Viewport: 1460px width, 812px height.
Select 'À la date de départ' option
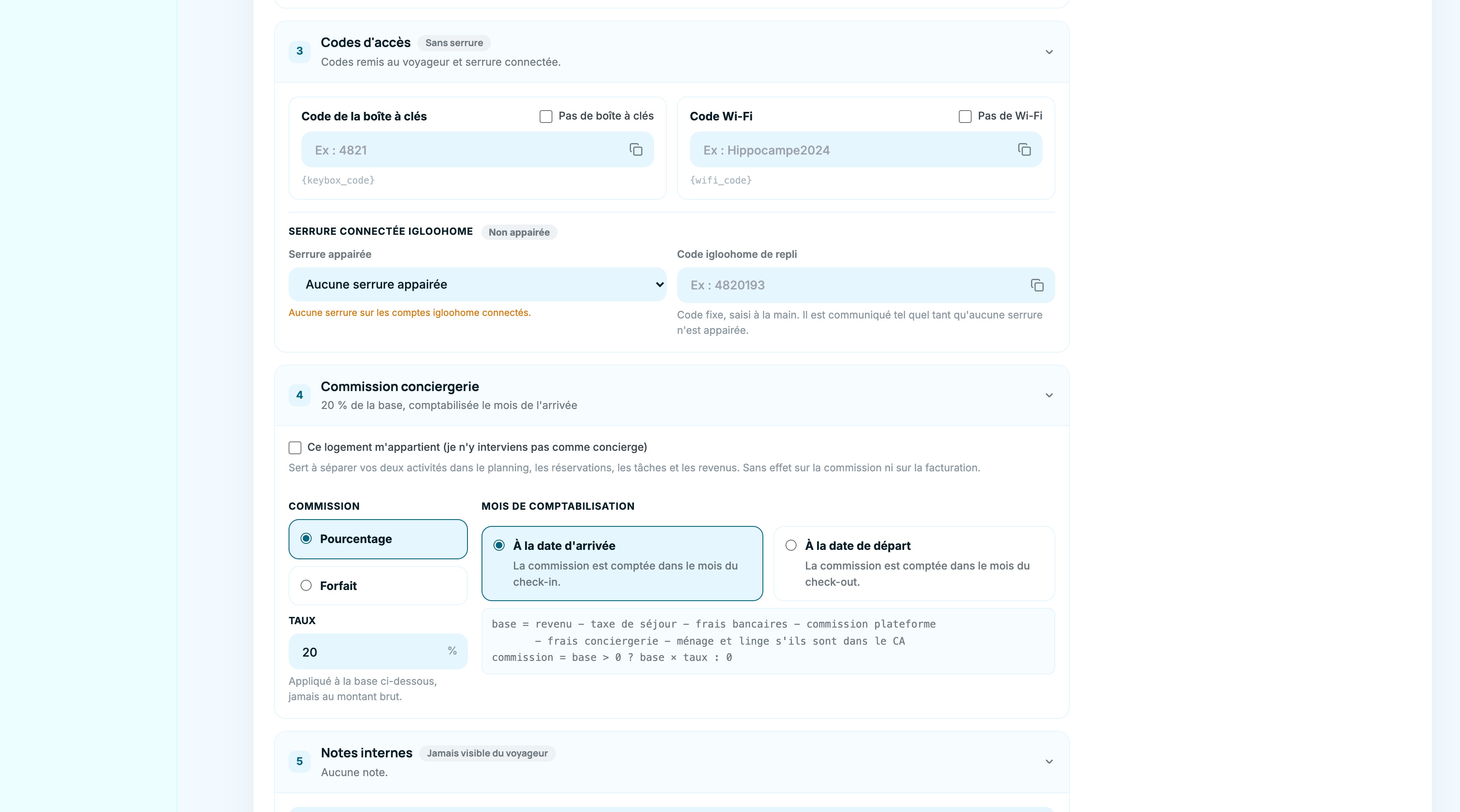[x=914, y=563]
